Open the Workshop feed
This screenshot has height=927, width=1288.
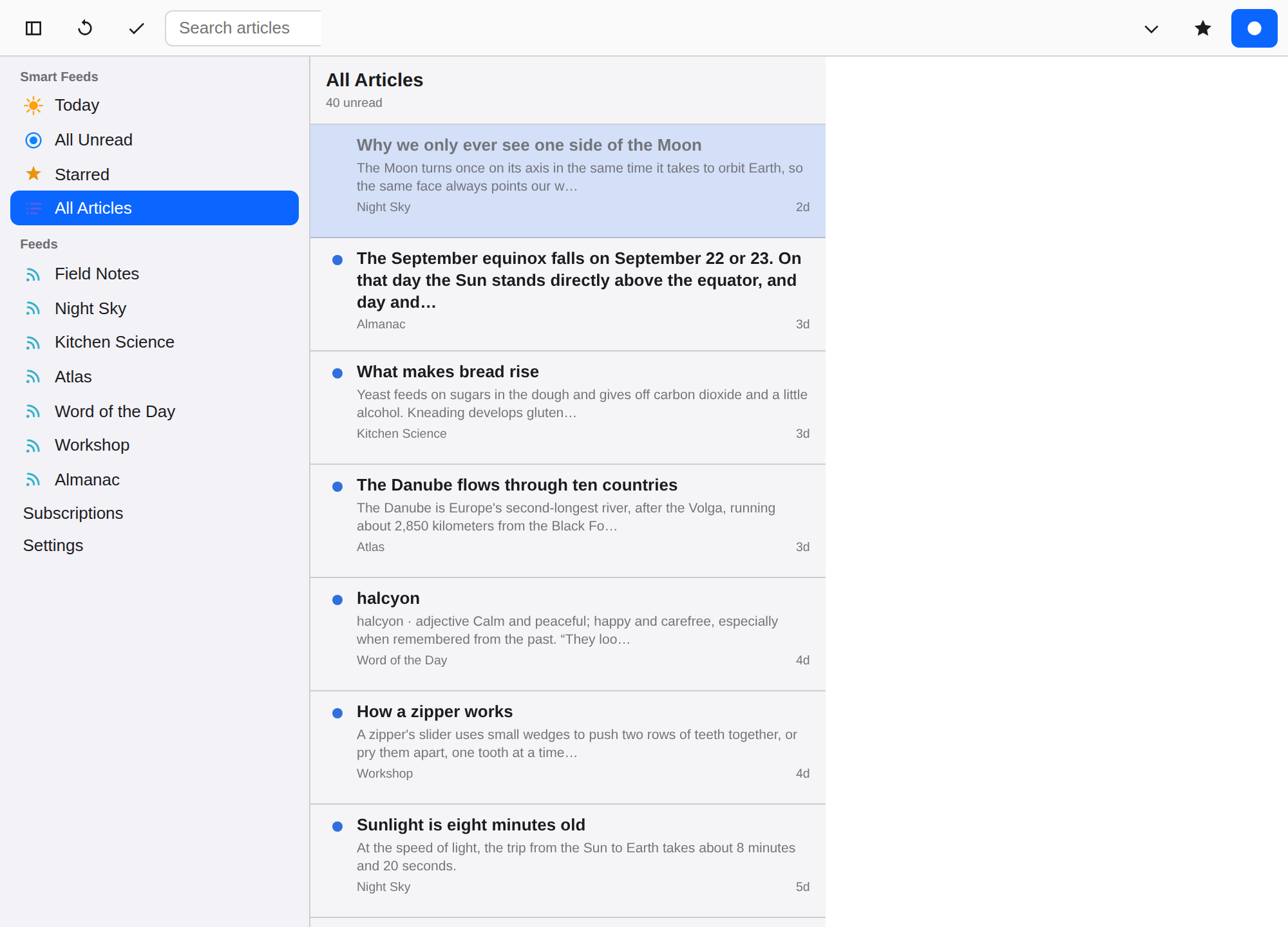(155, 445)
